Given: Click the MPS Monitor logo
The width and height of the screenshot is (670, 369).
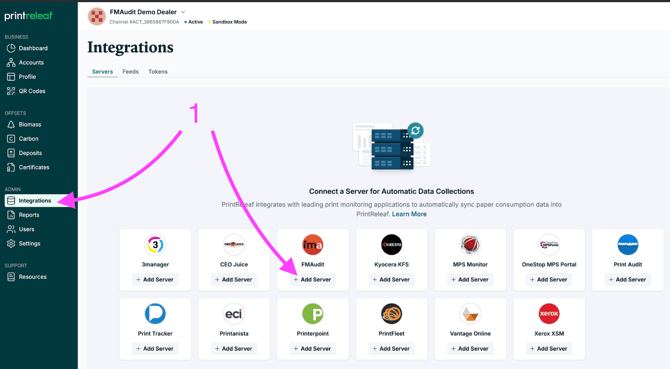Looking at the screenshot, I should click(470, 245).
